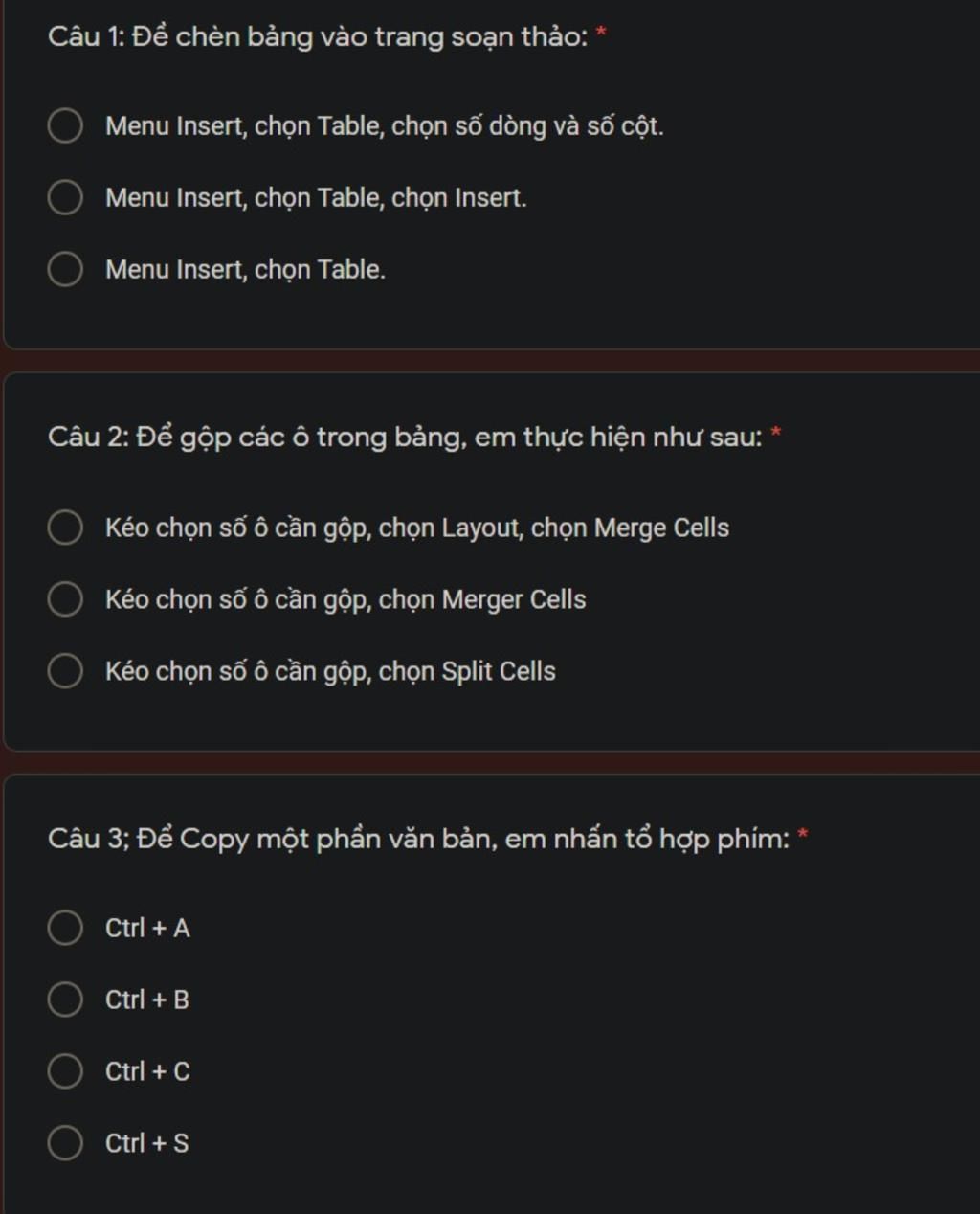Select radio 'chọn số dòng và số cột'
980x1214 pixels.
65,125
